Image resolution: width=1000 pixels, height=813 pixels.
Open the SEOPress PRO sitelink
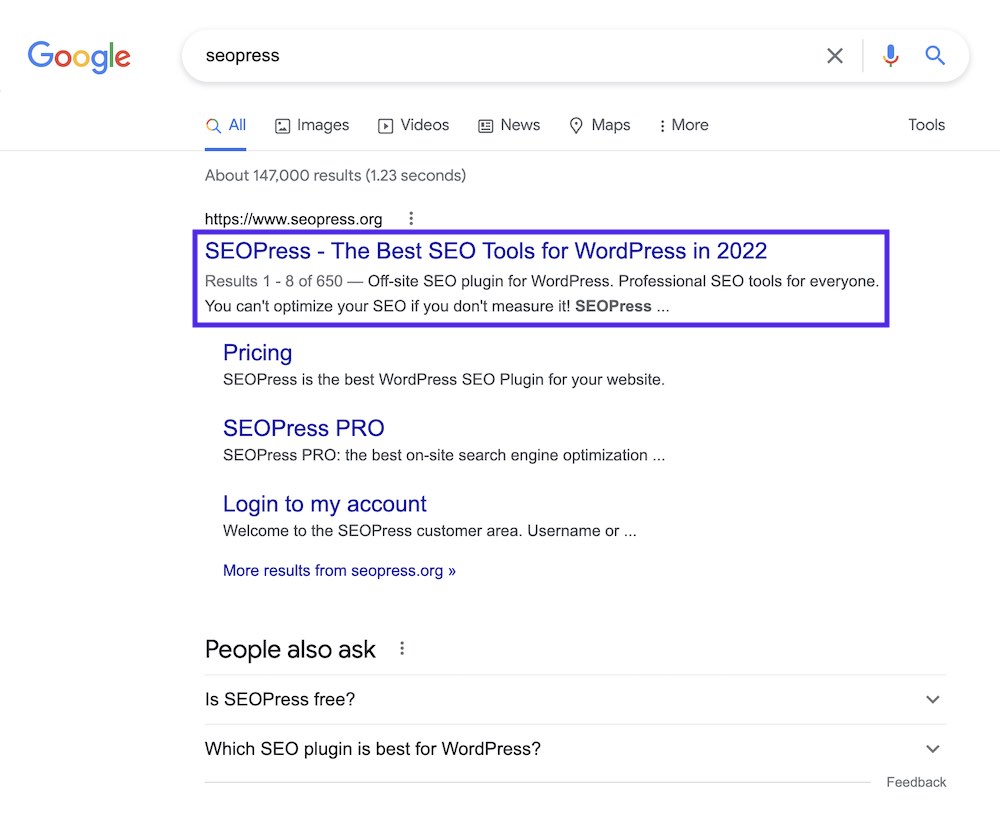tap(304, 428)
